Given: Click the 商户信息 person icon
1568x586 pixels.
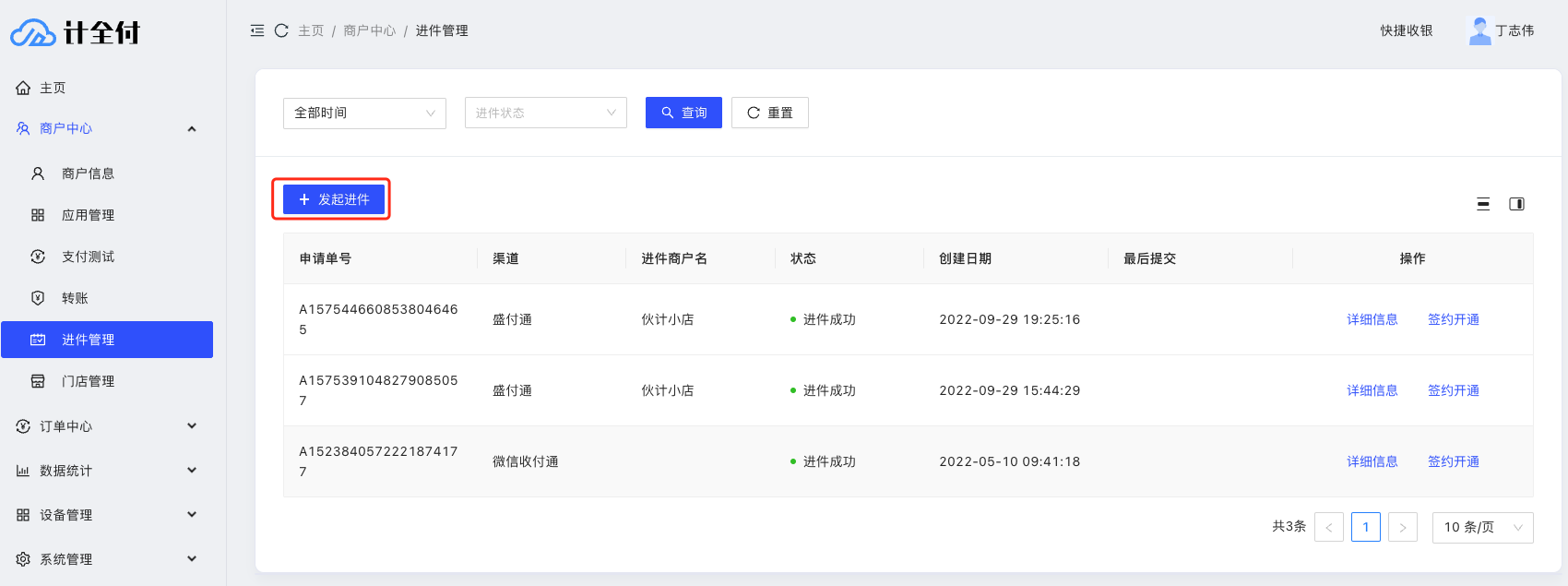Looking at the screenshot, I should pyautogui.click(x=38, y=173).
